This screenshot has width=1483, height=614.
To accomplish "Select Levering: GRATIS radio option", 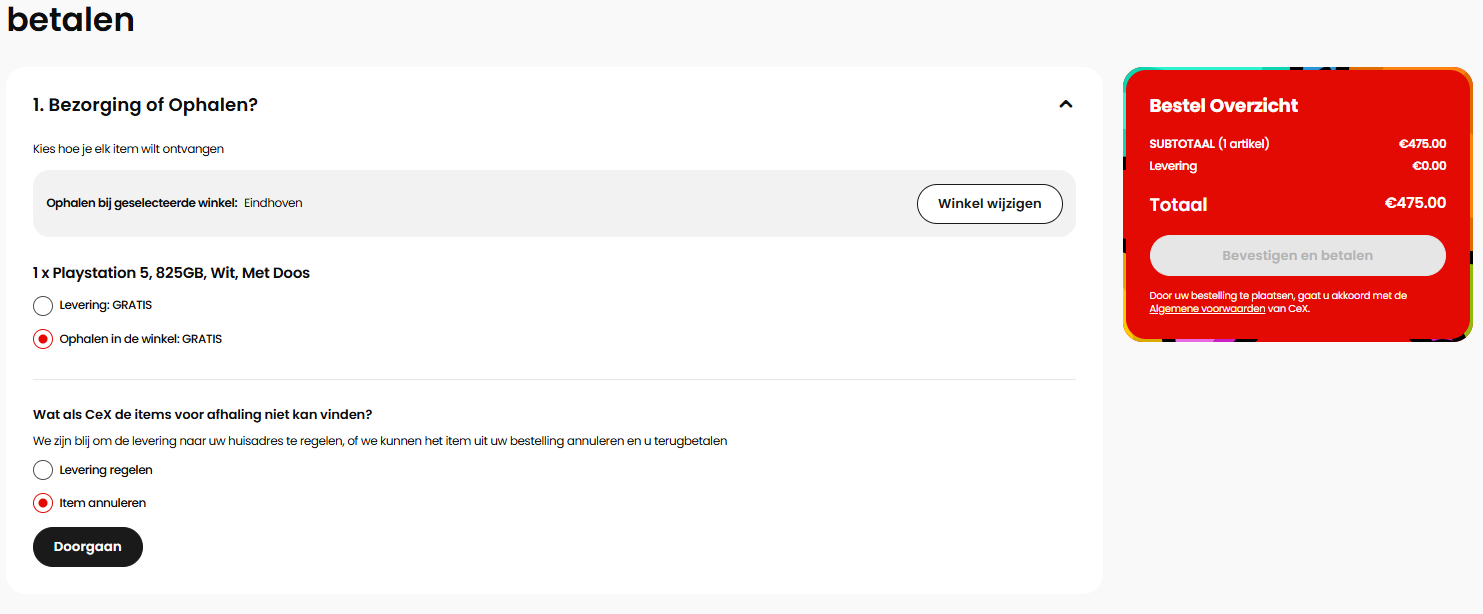I will pyautogui.click(x=43, y=306).
